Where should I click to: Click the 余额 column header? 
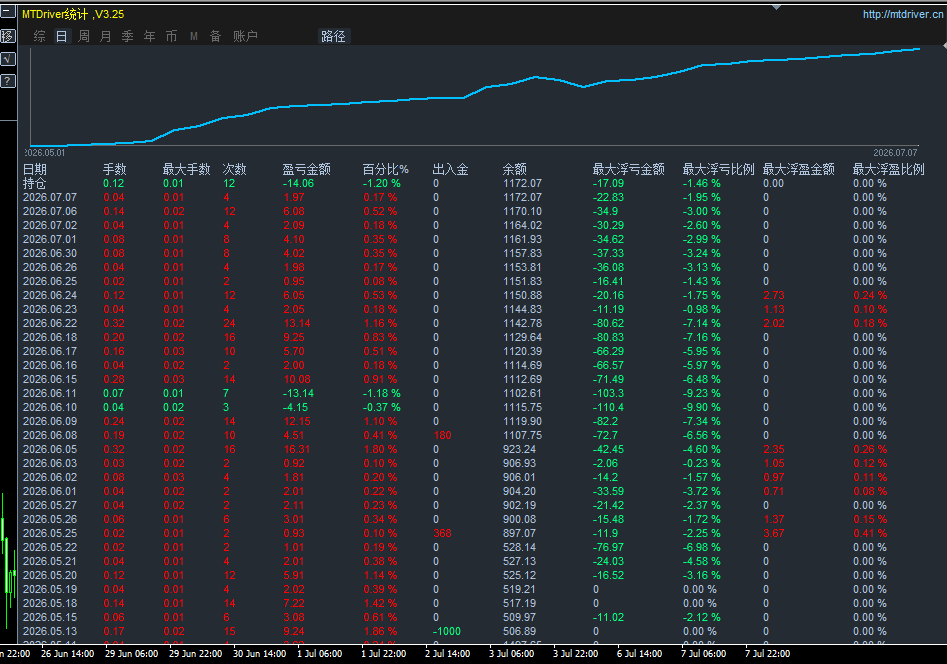coord(515,169)
